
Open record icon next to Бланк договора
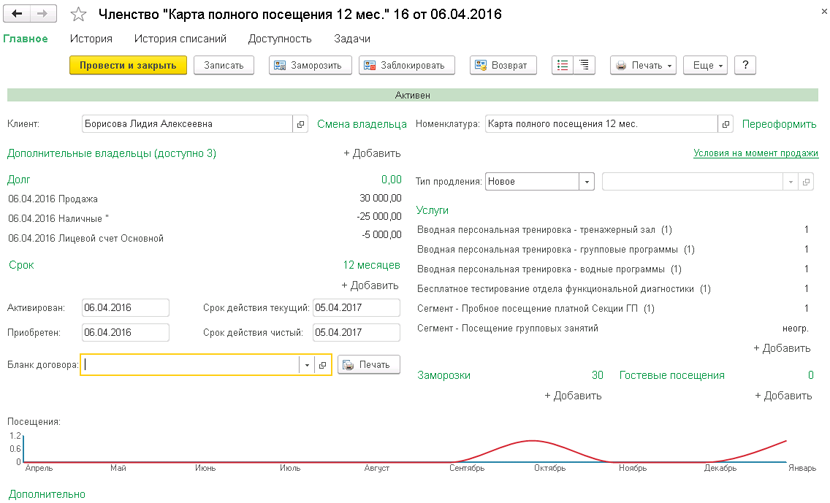(322, 365)
